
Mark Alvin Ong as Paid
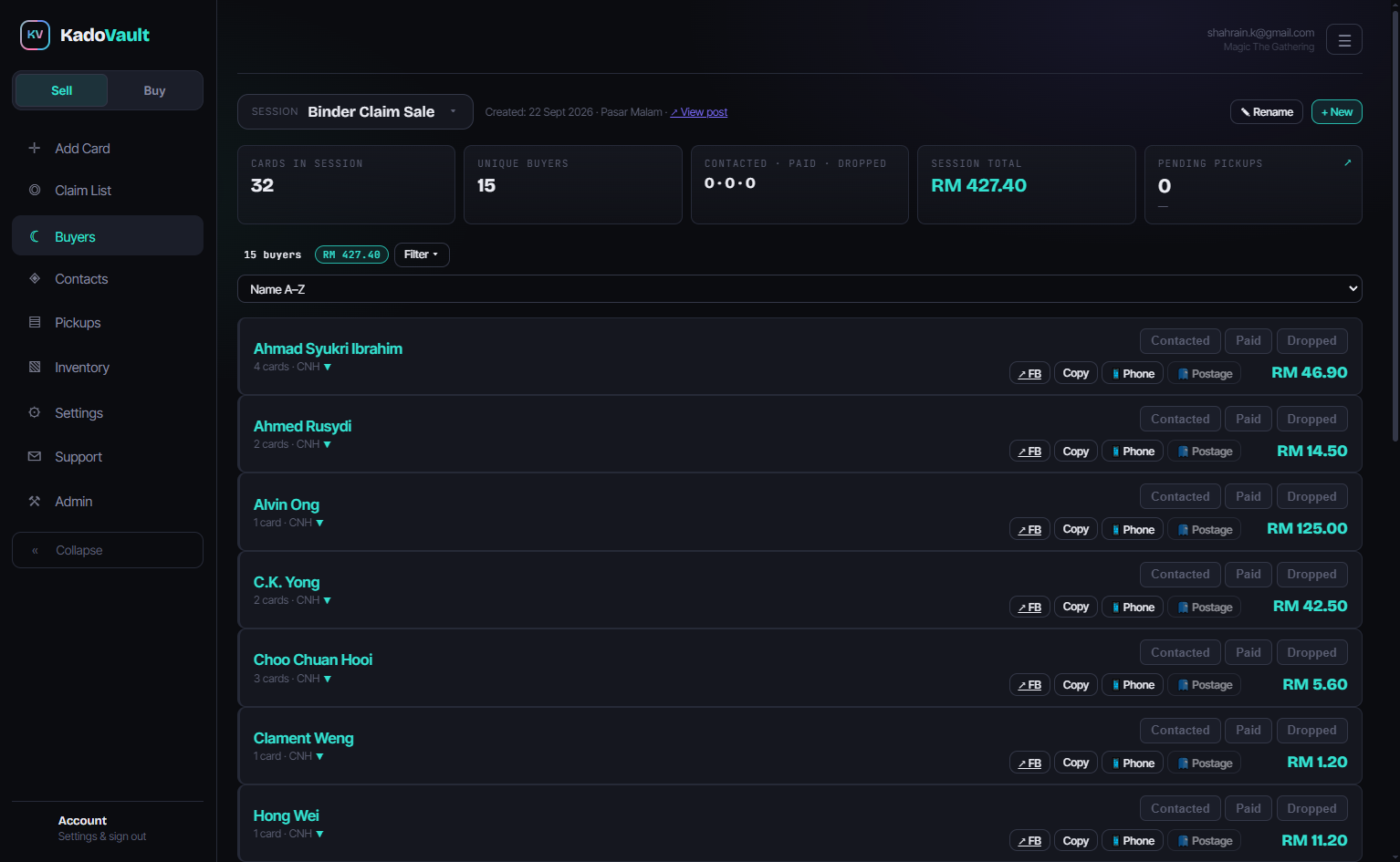pos(1248,496)
